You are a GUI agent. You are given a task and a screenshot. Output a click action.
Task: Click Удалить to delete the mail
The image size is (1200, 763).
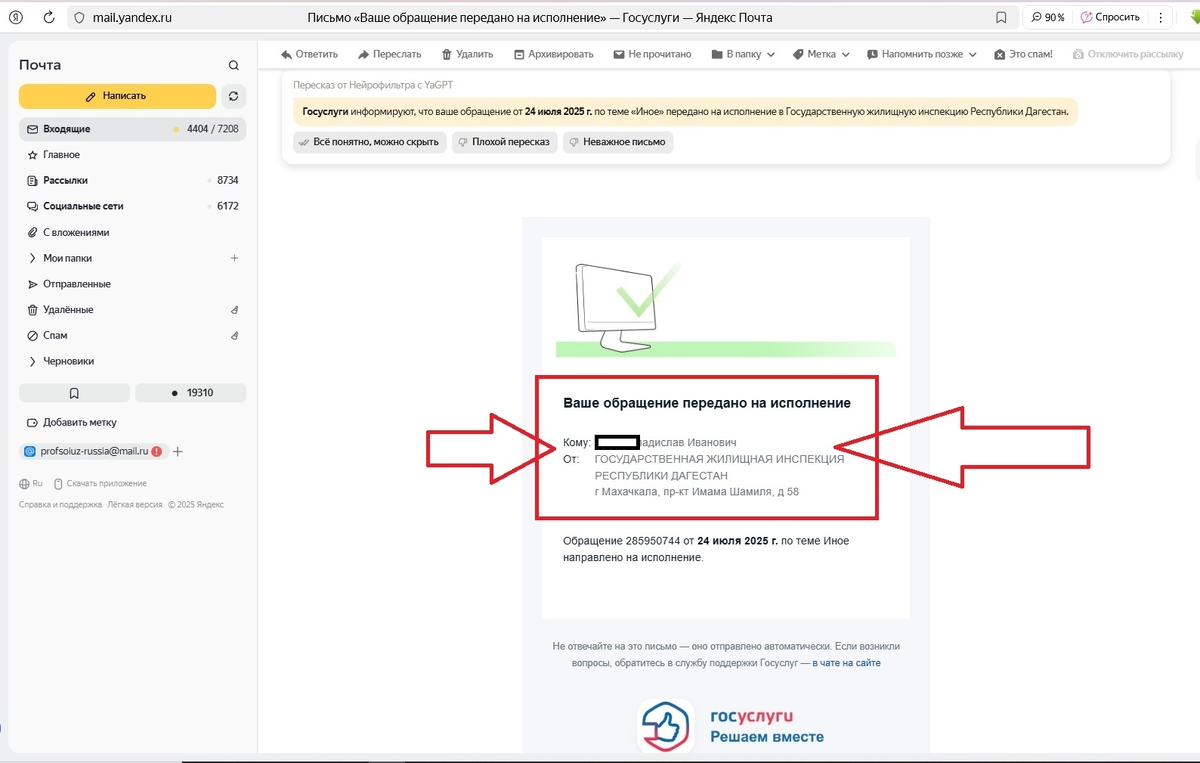click(x=467, y=54)
